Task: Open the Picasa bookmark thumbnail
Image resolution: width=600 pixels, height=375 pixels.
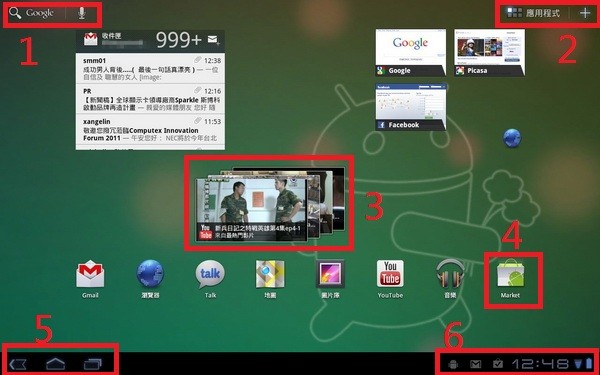Action: 489,52
